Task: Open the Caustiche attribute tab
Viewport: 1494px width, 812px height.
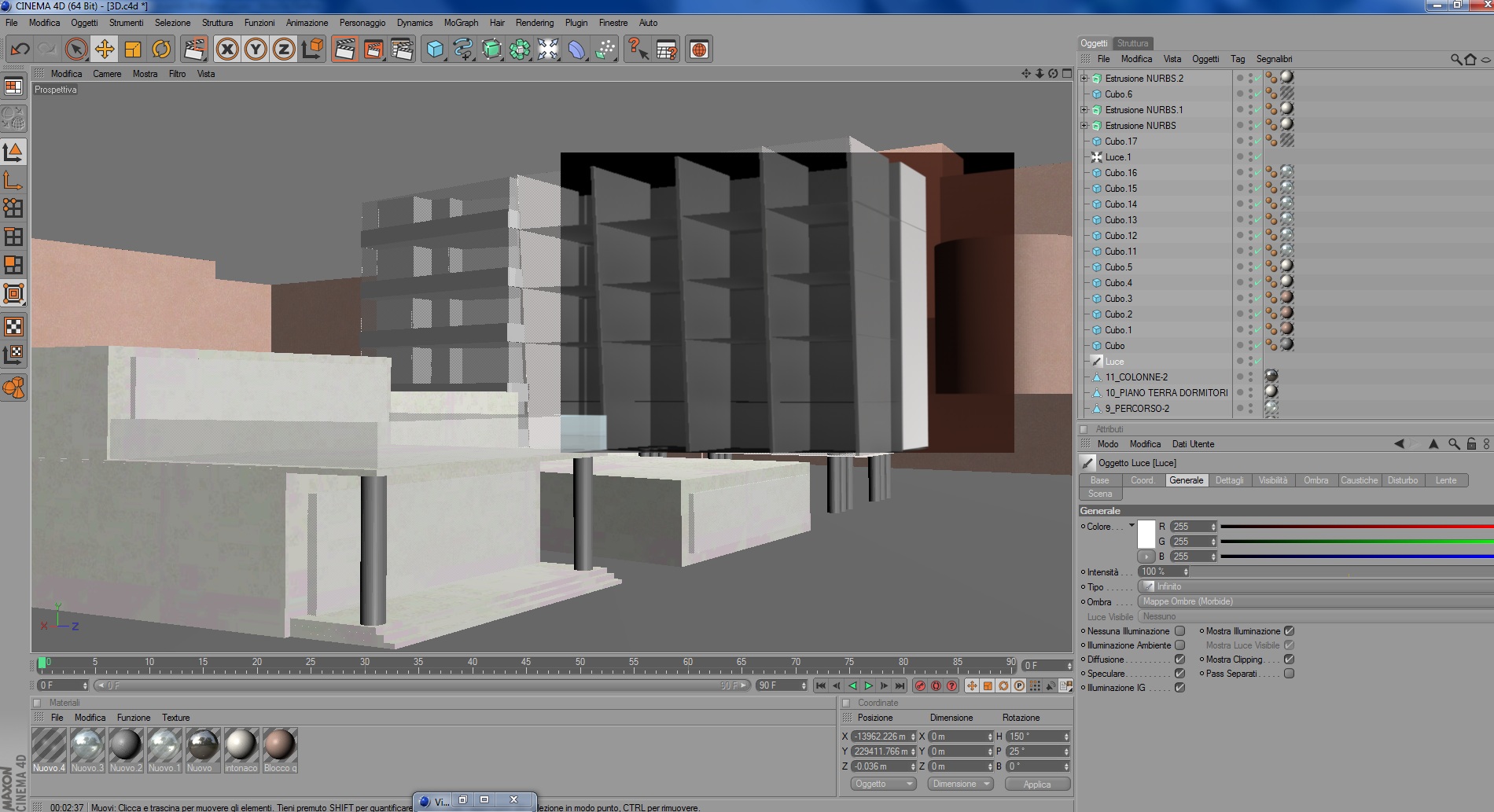Action: 1360,480
